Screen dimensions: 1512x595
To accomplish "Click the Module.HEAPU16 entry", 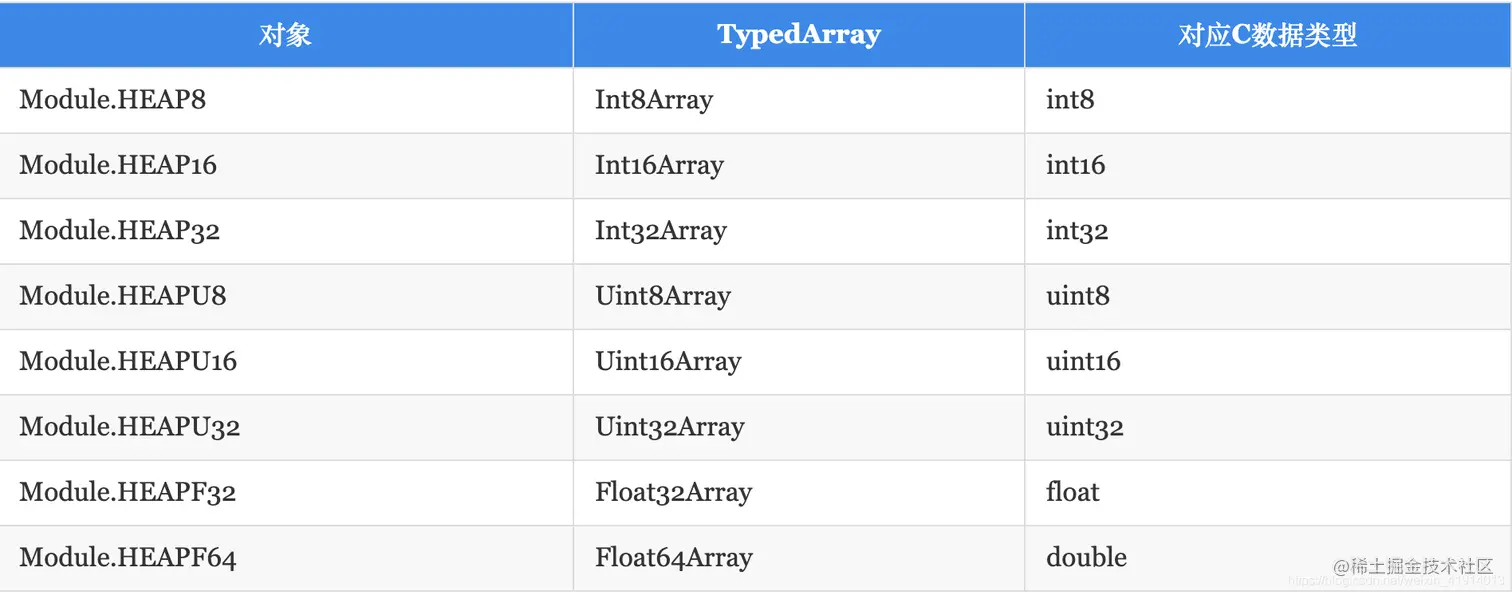I will click(x=128, y=361).
